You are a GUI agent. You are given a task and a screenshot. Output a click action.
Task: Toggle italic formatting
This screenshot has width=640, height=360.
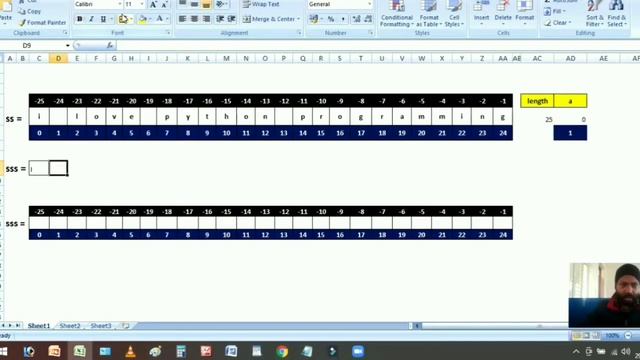coord(91,19)
